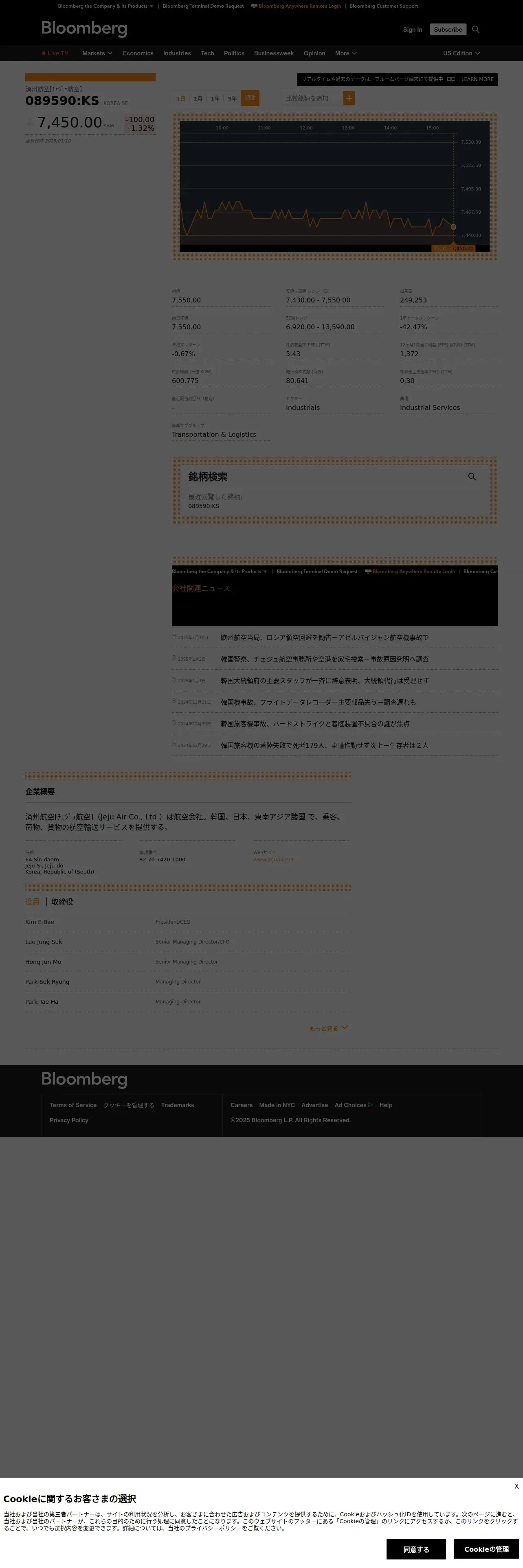Click officer name Lee Jung Suk
This screenshot has width=523, height=1568.
pos(44,942)
